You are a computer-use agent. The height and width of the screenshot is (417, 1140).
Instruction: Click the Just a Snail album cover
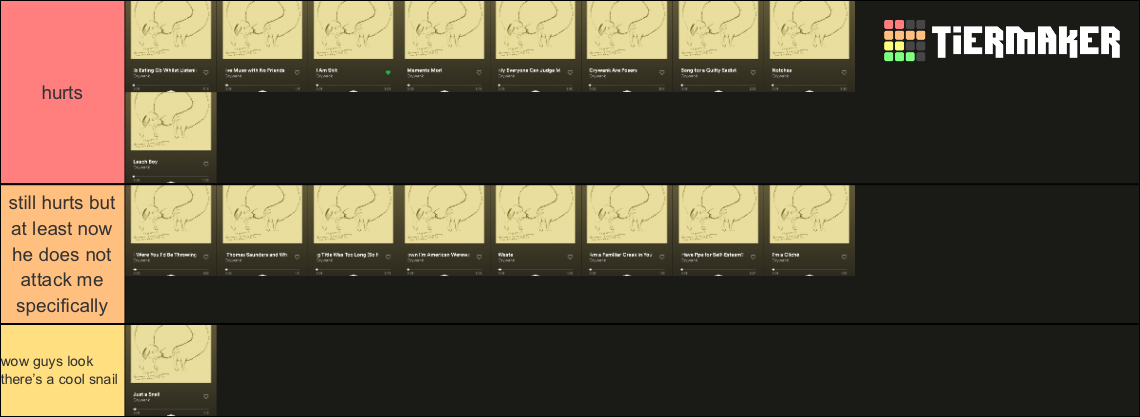(172, 355)
